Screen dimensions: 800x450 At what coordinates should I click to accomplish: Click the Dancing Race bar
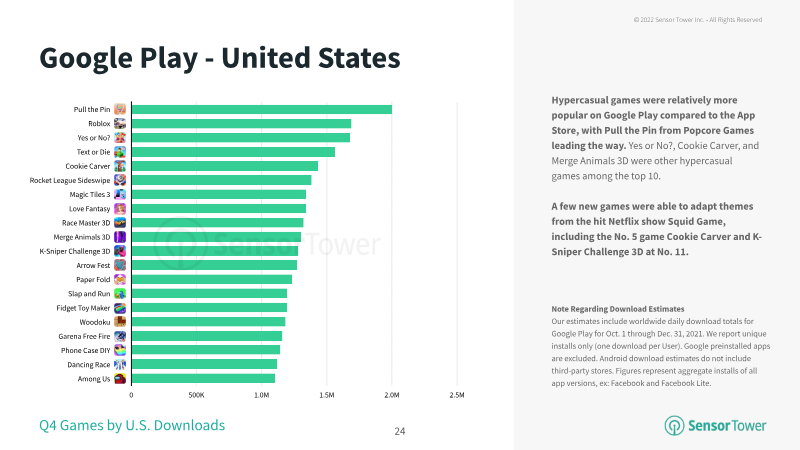[x=204, y=364]
